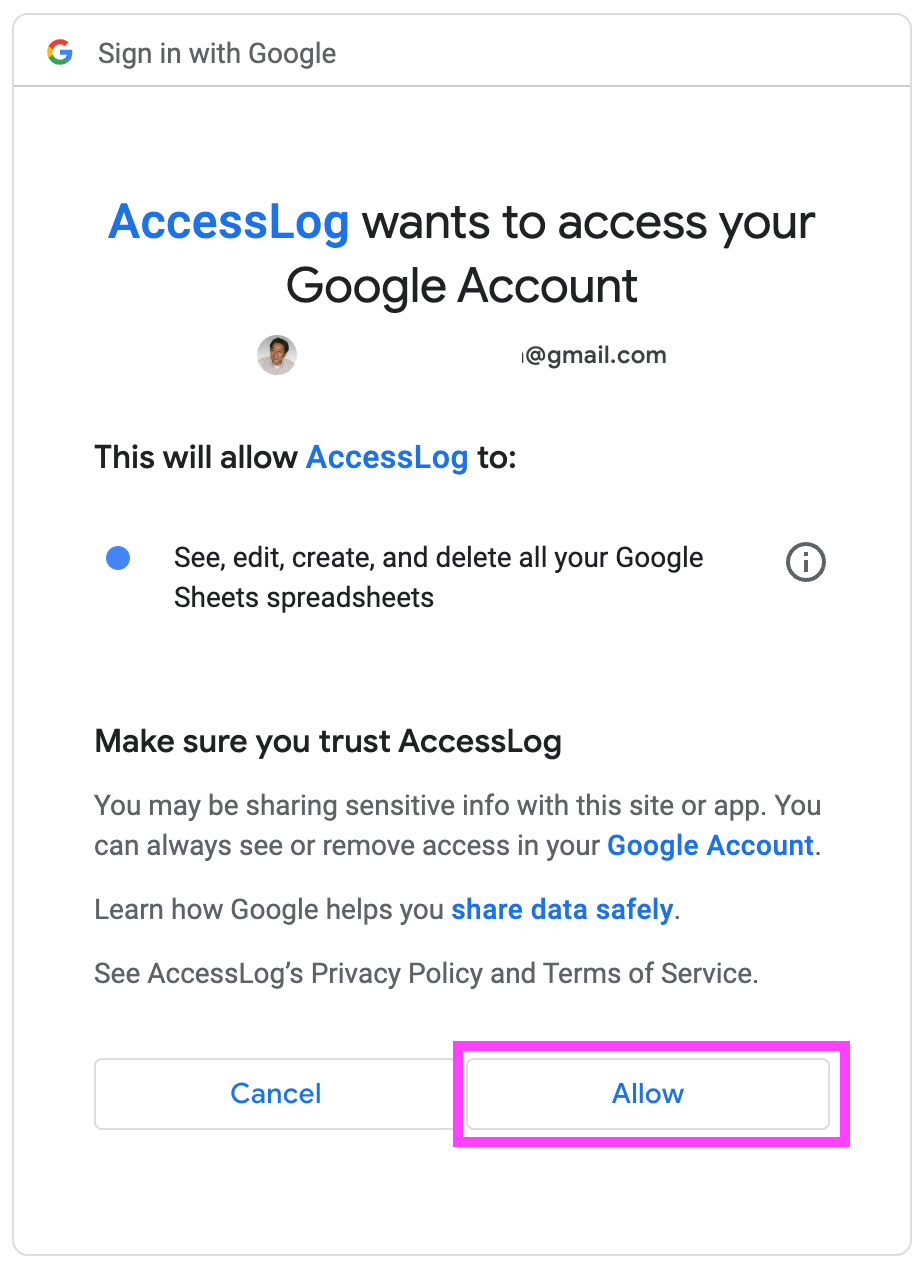
Task: Click inside the pink highlighted Allow box
Action: (648, 1093)
